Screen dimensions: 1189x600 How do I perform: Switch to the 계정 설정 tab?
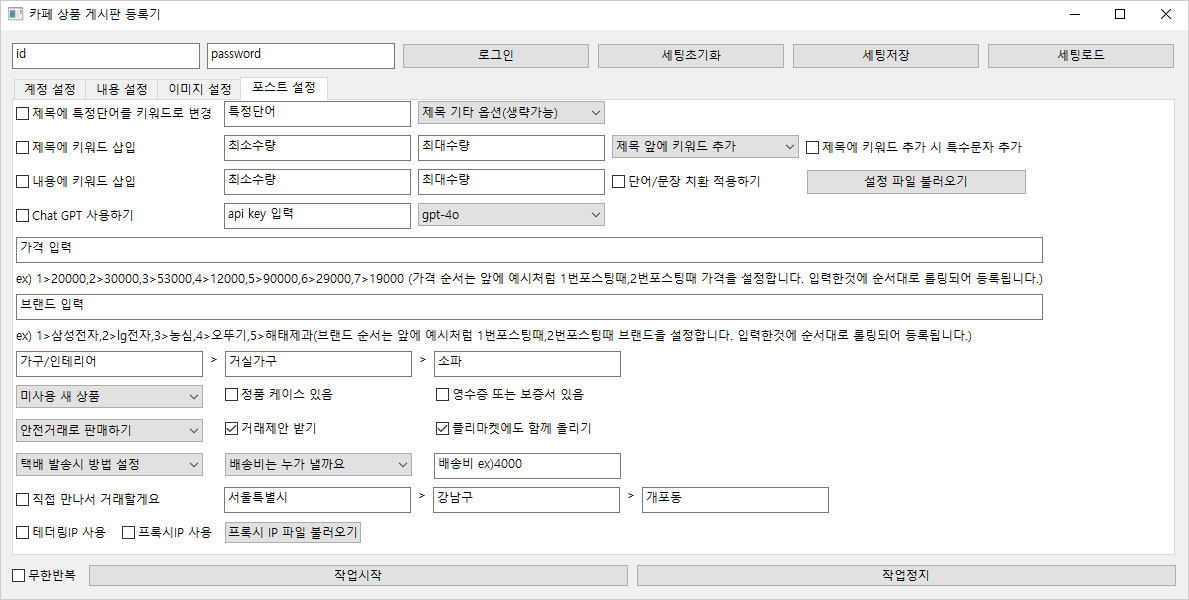pos(49,89)
